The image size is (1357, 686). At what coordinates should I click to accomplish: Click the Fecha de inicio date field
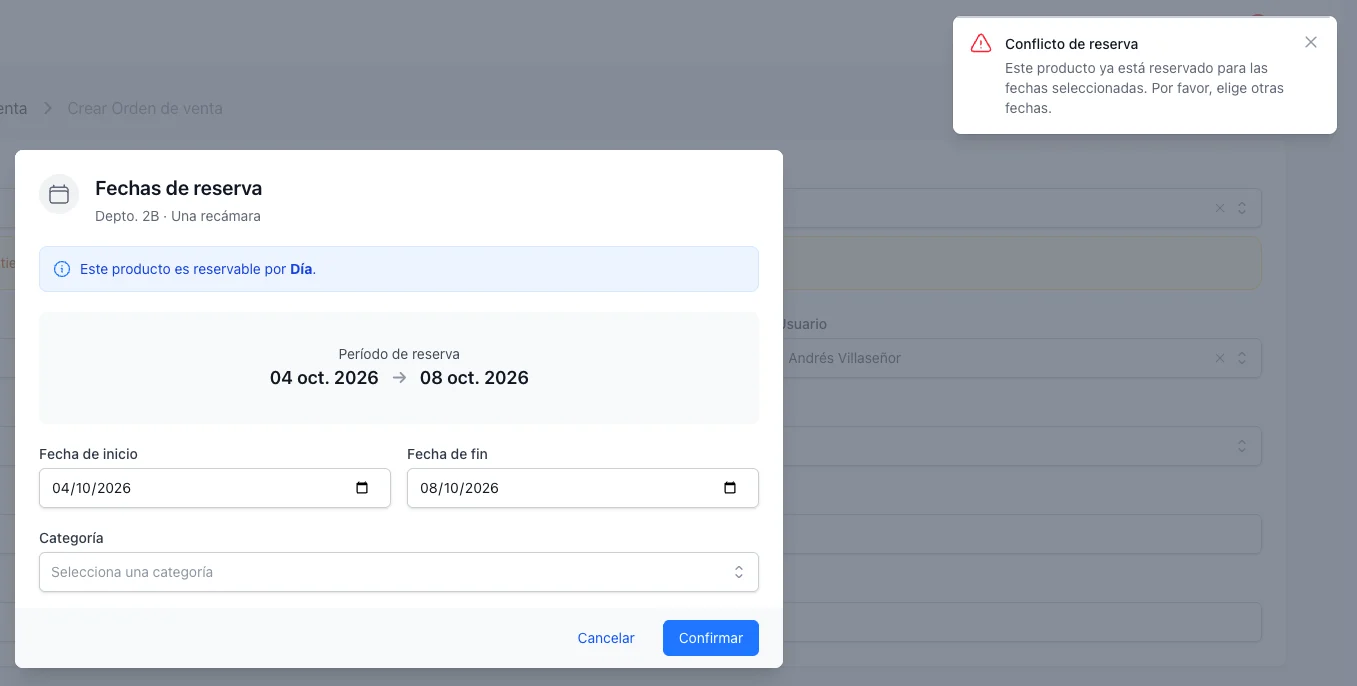[x=215, y=488]
